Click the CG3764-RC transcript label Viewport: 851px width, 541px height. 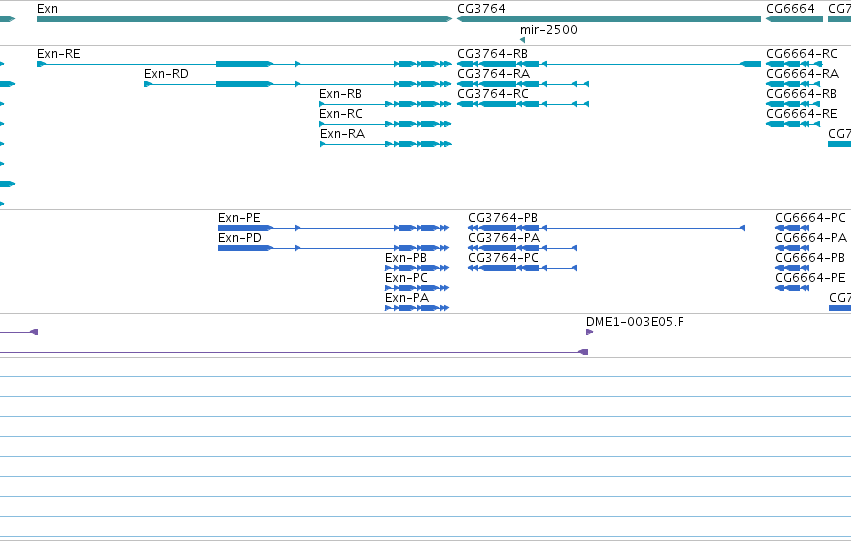(x=493, y=94)
